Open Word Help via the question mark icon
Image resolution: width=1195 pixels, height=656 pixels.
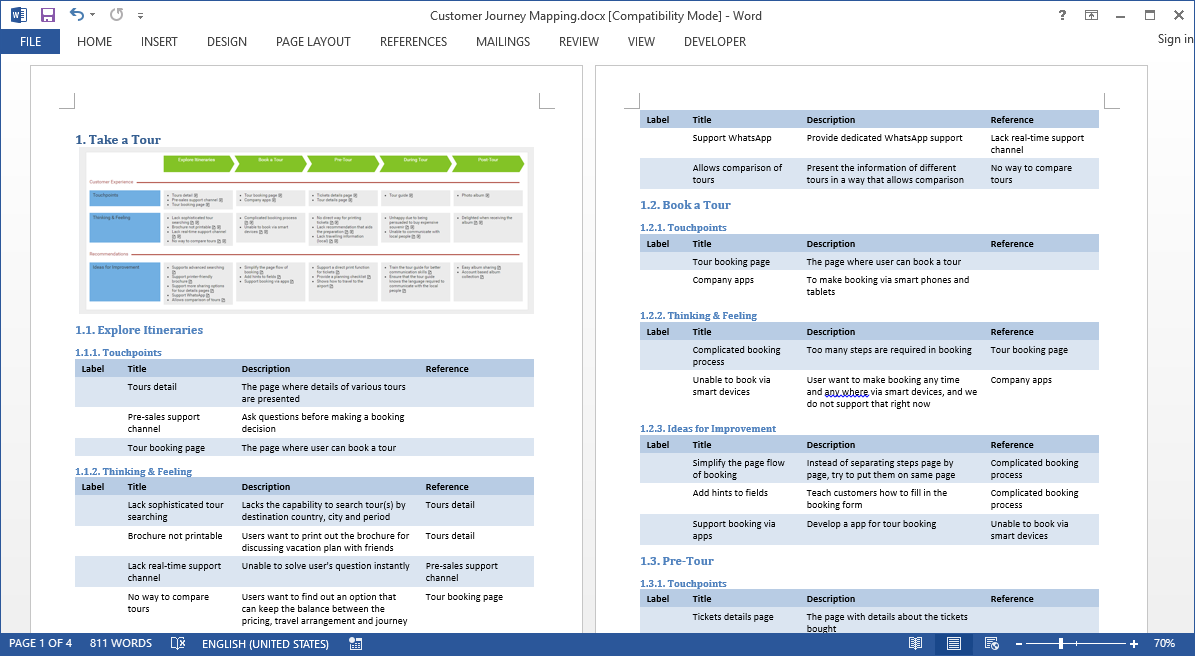pyautogui.click(x=1061, y=15)
